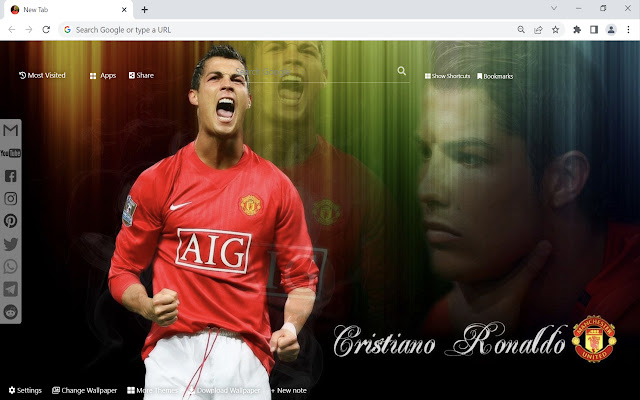Open the Chrome three-dot menu
The width and height of the screenshot is (640, 400).
click(628, 29)
